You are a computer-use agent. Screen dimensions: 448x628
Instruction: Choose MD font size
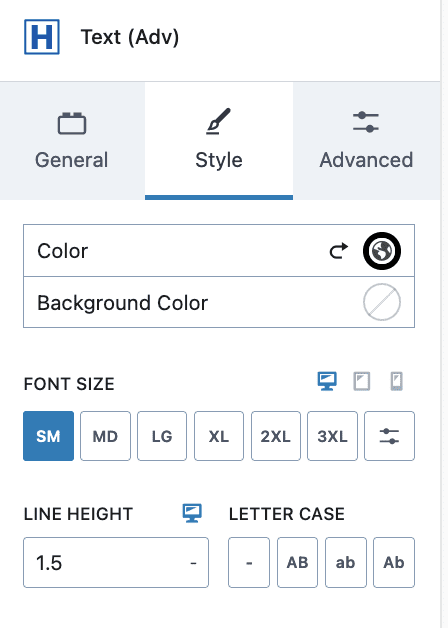105,436
